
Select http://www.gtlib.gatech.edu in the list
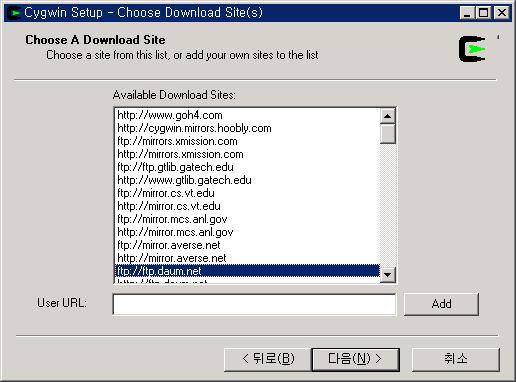click(x=247, y=180)
